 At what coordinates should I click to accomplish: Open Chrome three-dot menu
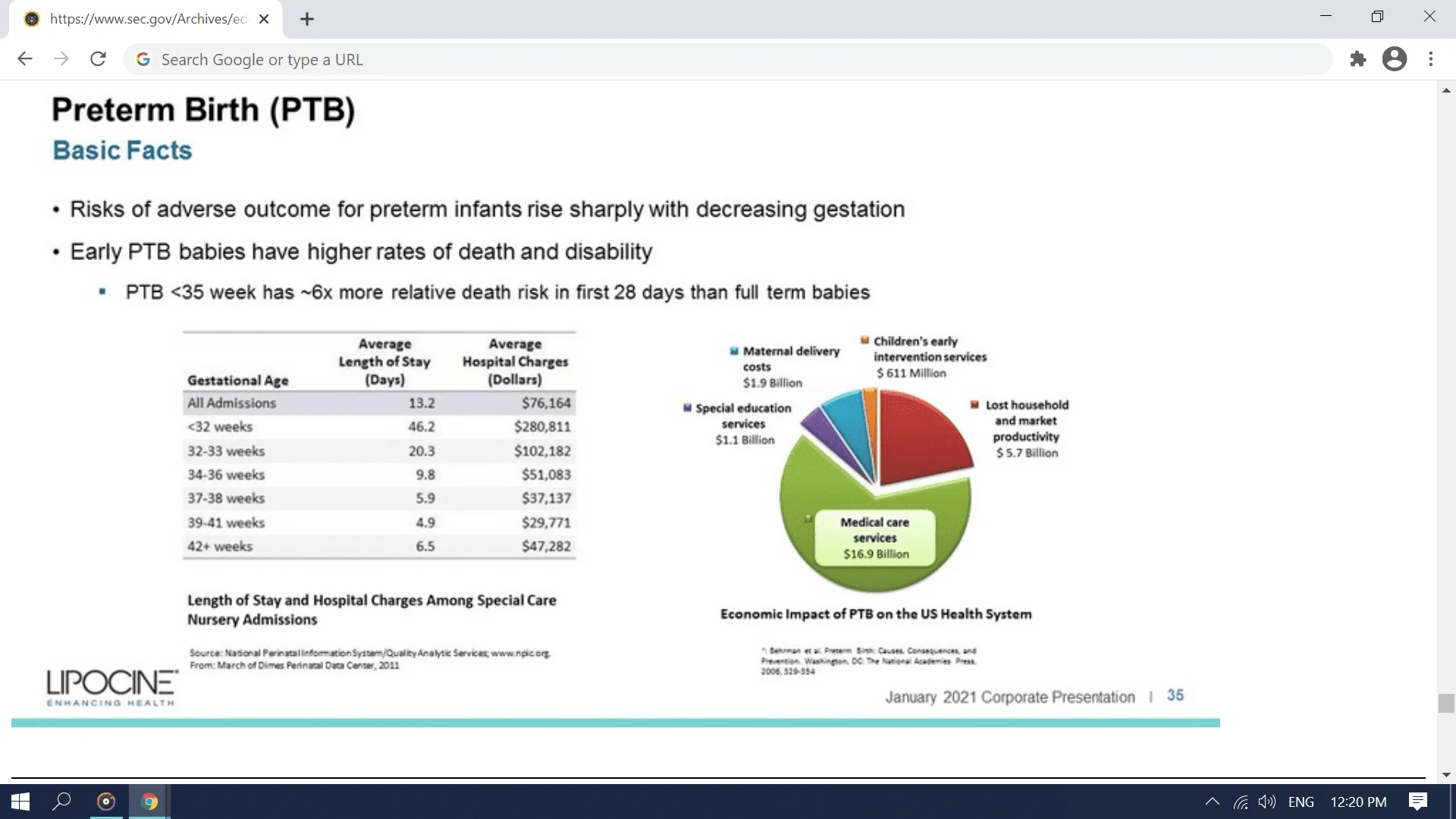click(1431, 59)
